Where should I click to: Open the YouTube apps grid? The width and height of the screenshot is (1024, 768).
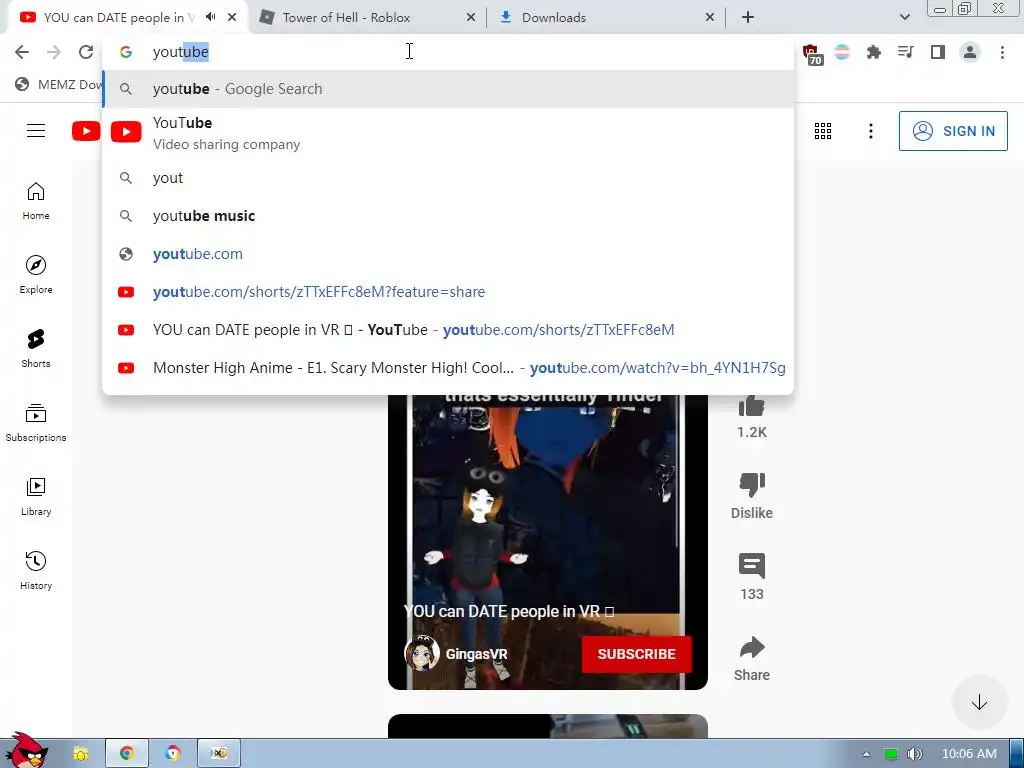[823, 131]
